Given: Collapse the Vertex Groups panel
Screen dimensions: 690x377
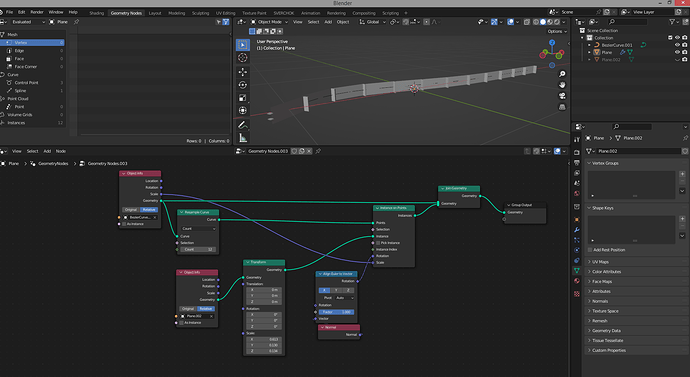Looking at the screenshot, I should tap(605, 163).
